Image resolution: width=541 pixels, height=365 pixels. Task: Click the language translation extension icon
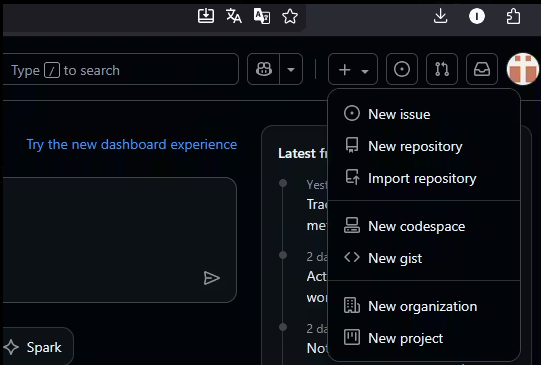tap(262, 16)
